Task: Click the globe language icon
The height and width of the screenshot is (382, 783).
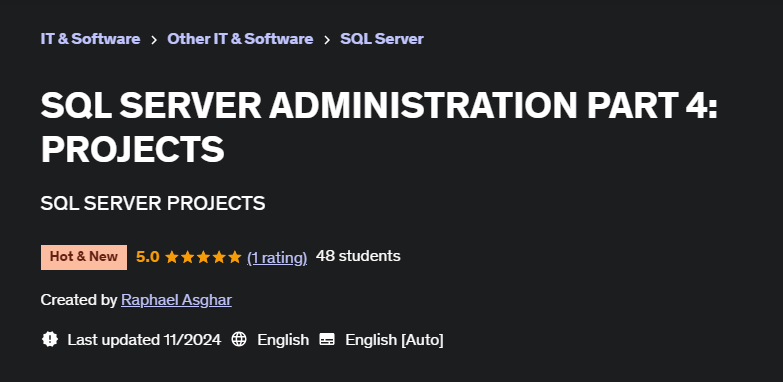Action: (x=239, y=340)
